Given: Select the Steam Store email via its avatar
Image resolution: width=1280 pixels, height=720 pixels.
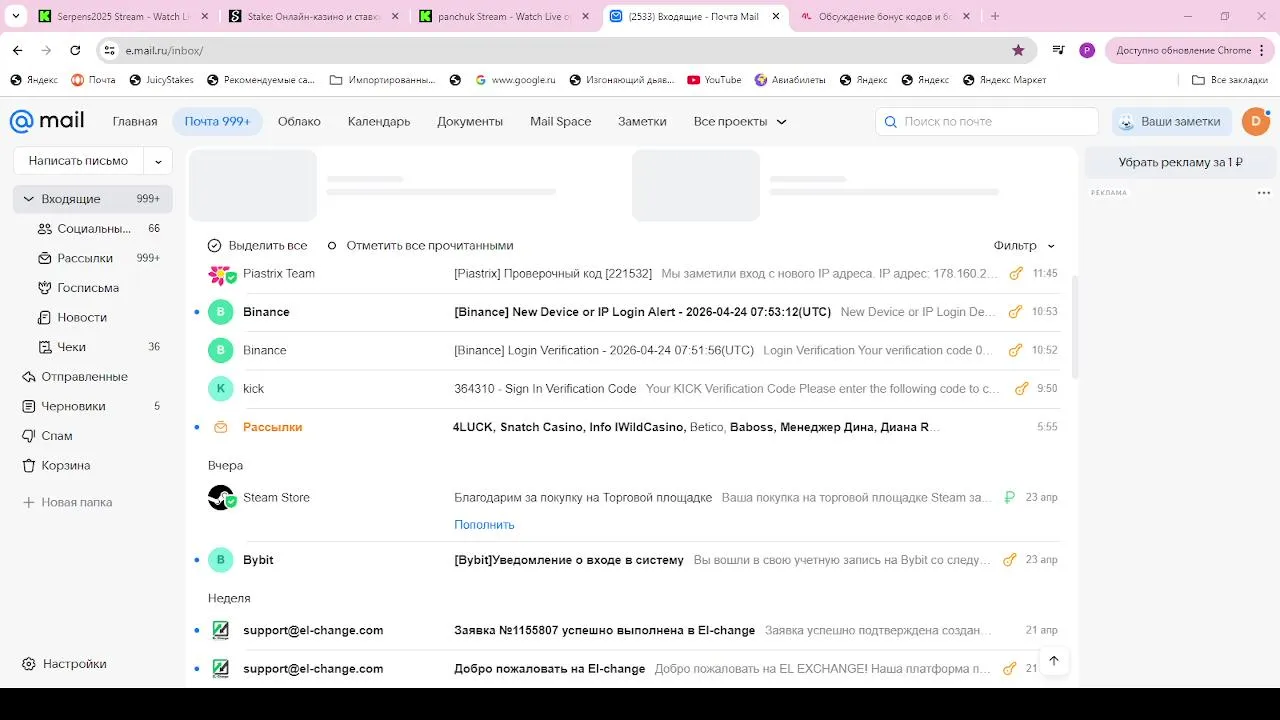Looking at the screenshot, I should coord(220,497).
